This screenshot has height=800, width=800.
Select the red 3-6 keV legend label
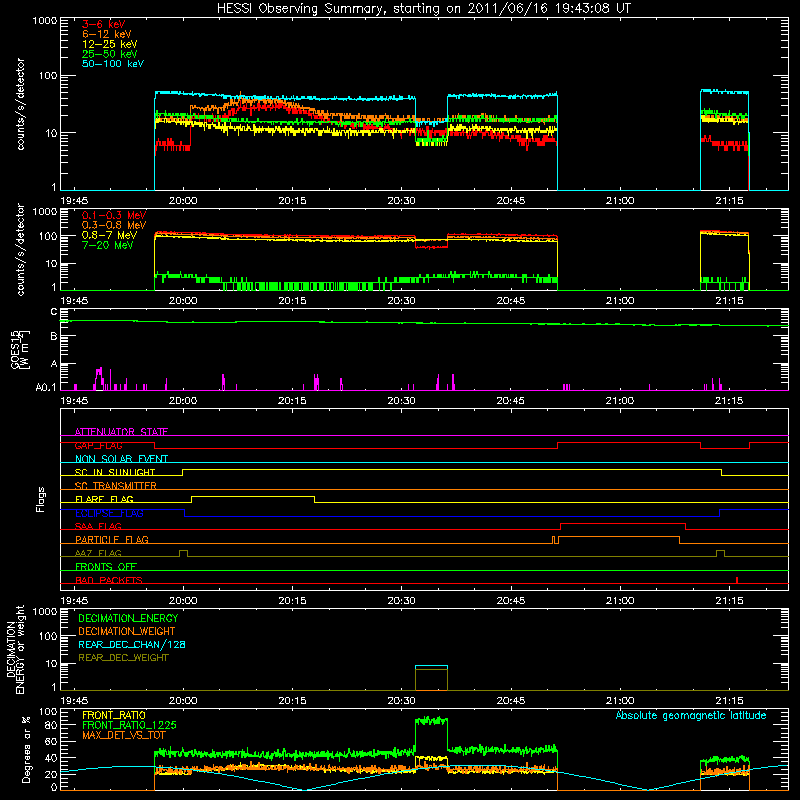point(104,24)
